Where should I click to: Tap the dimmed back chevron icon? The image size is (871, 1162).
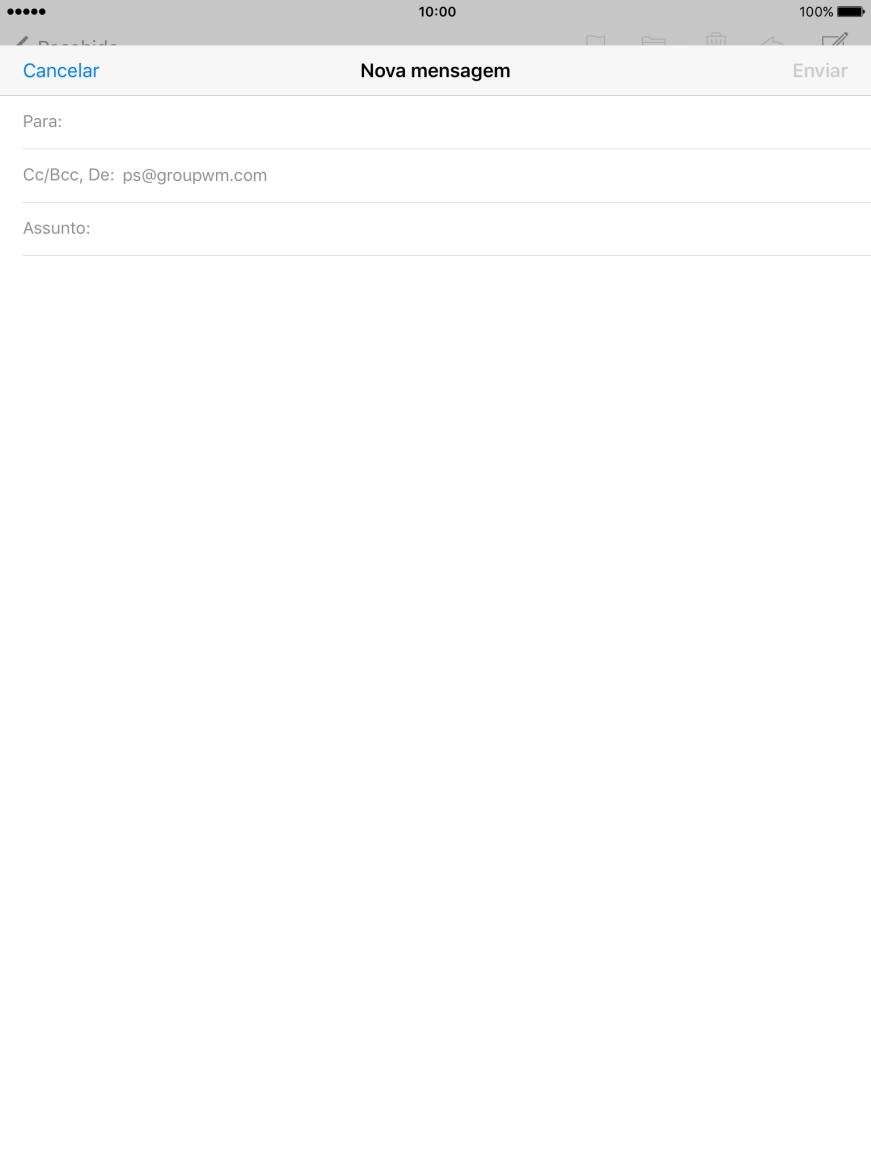pyautogui.click(x=21, y=42)
